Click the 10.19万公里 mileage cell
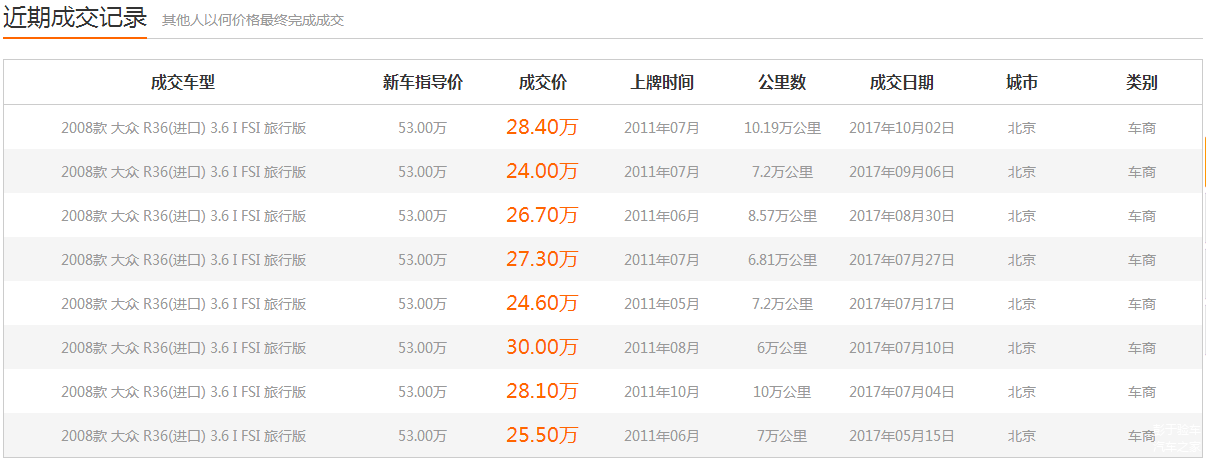 pos(782,128)
